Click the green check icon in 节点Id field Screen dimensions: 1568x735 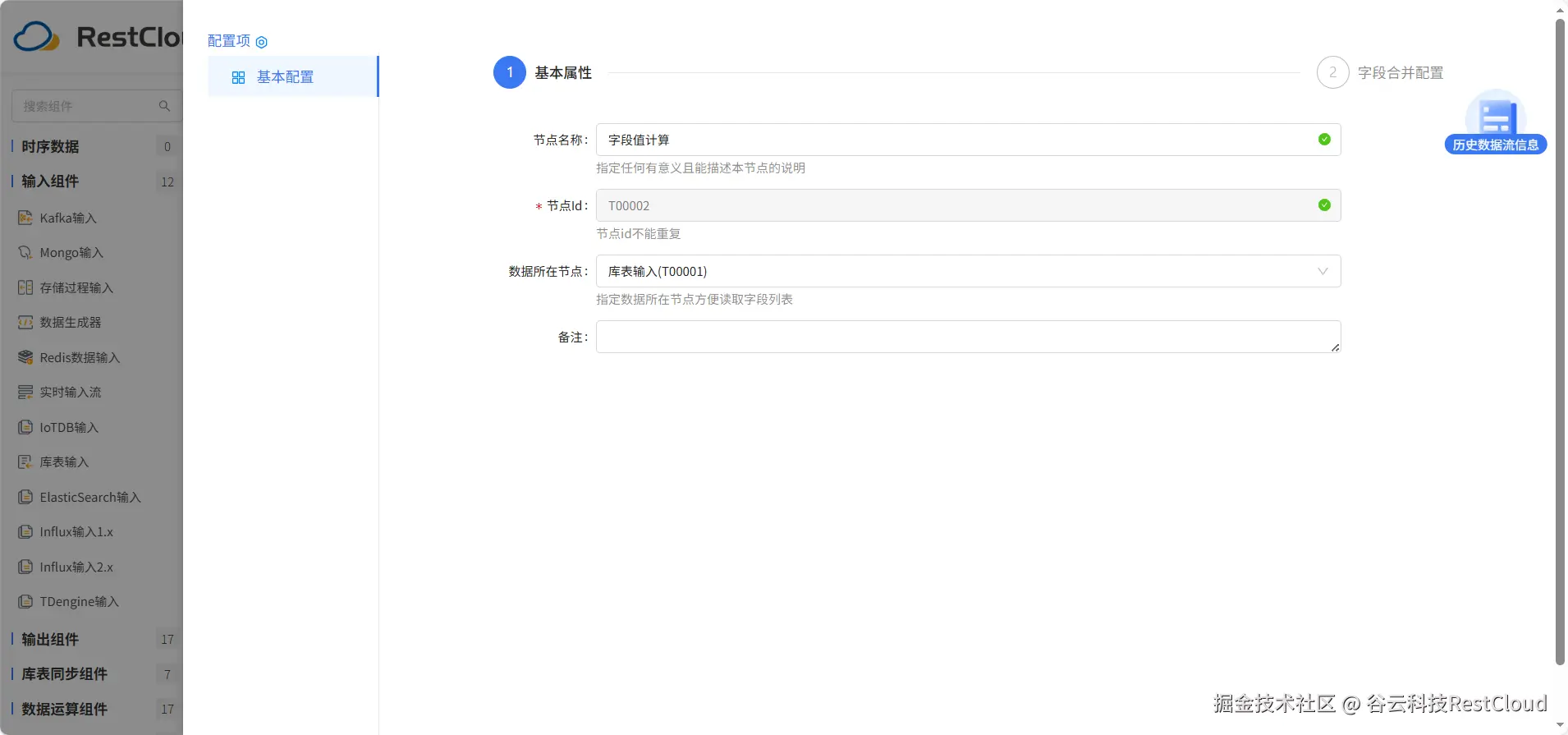tap(1324, 205)
